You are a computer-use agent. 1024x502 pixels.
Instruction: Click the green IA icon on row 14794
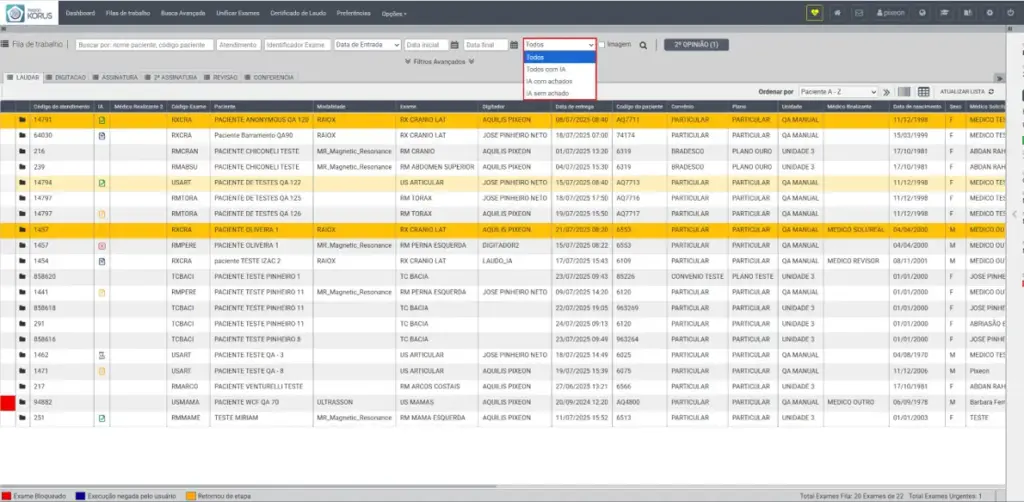coord(101,183)
